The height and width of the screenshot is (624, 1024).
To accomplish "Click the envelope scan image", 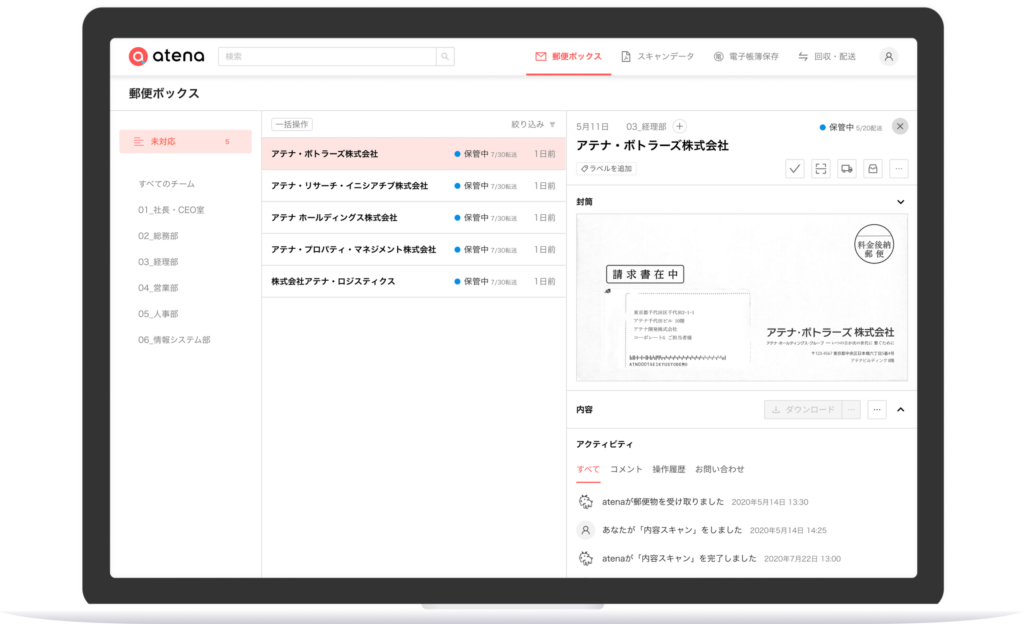I will [x=742, y=298].
